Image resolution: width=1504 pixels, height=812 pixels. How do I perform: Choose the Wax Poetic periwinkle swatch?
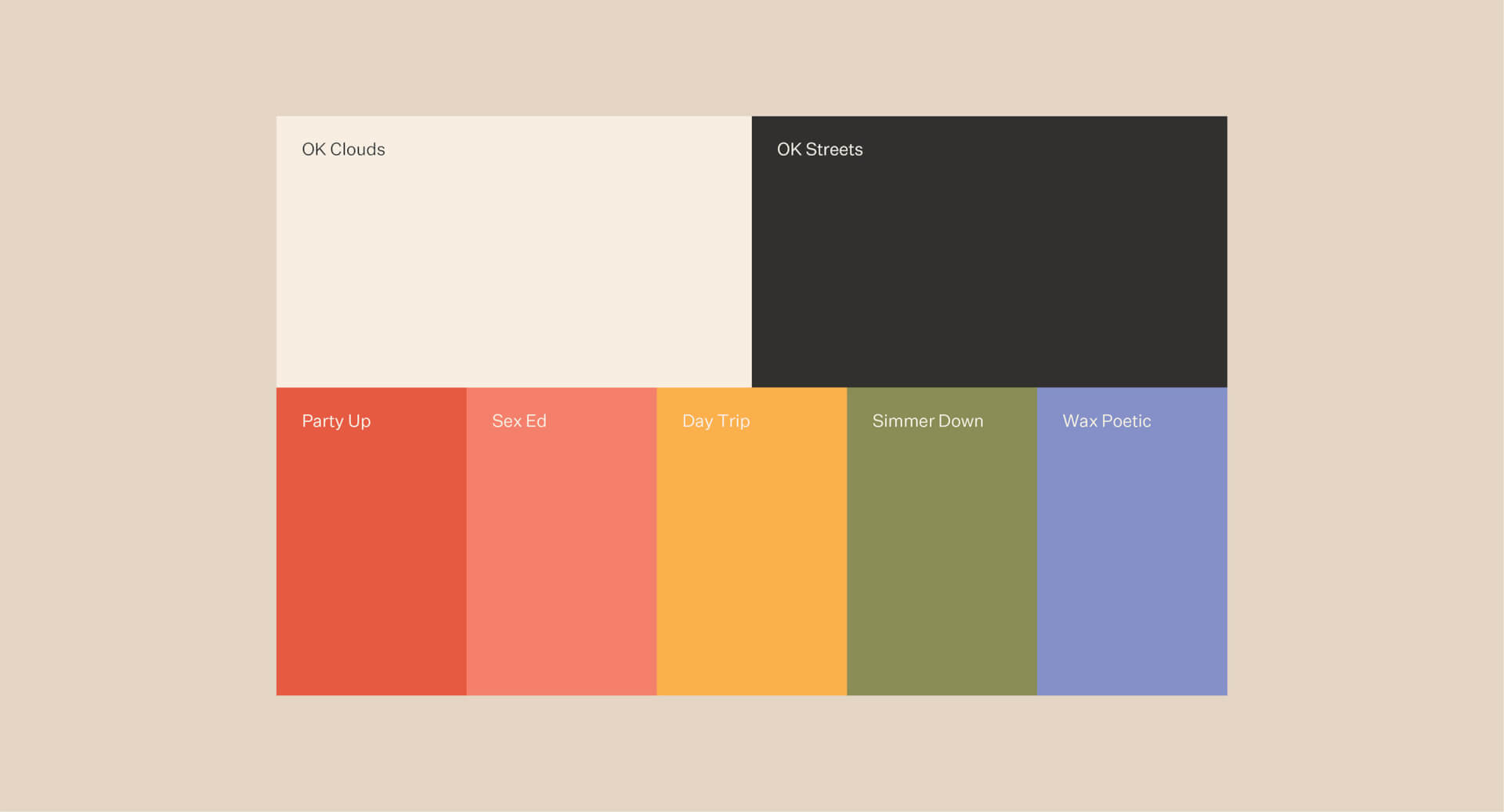(1132, 556)
